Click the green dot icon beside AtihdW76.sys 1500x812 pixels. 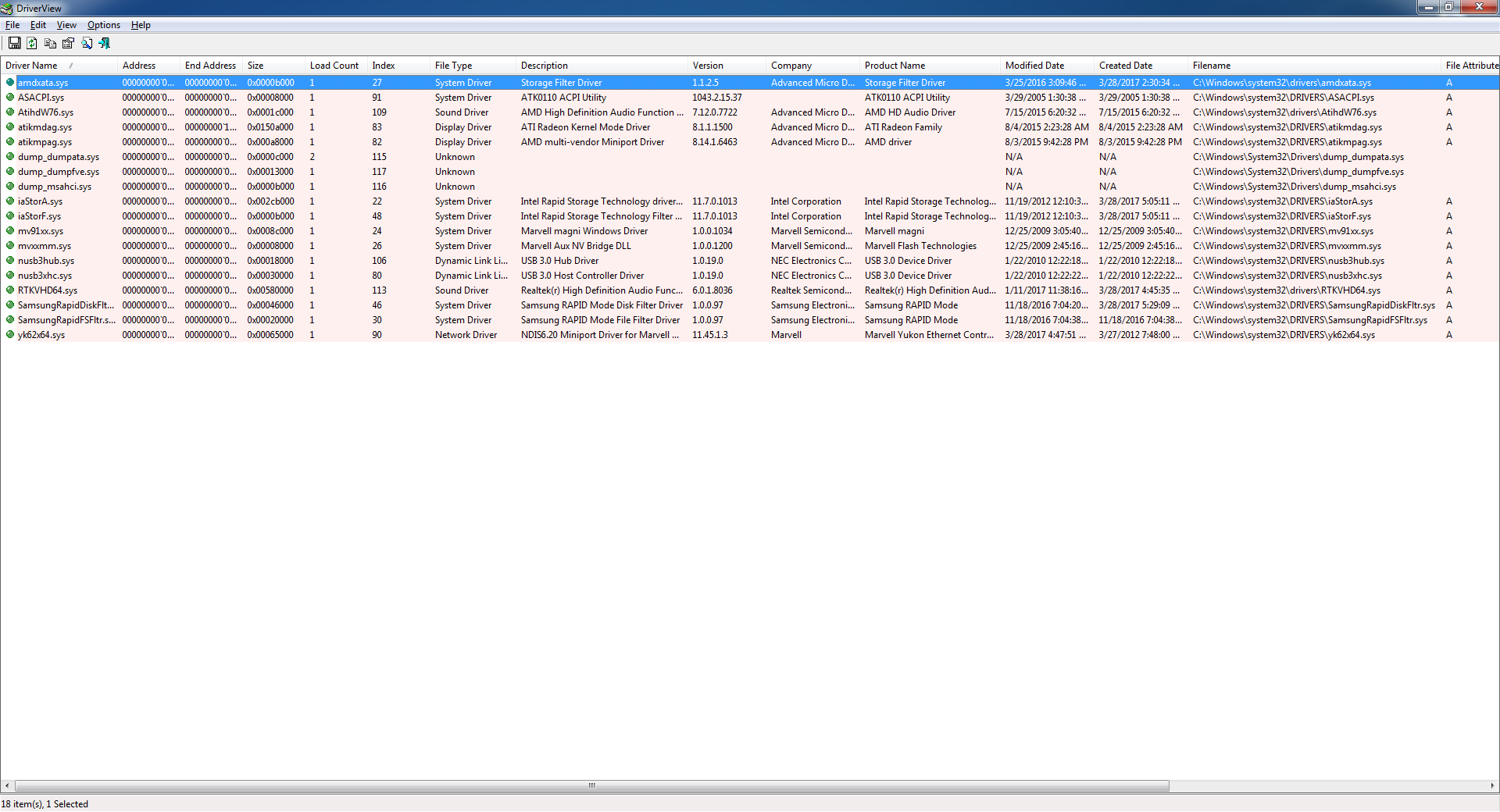coord(10,112)
